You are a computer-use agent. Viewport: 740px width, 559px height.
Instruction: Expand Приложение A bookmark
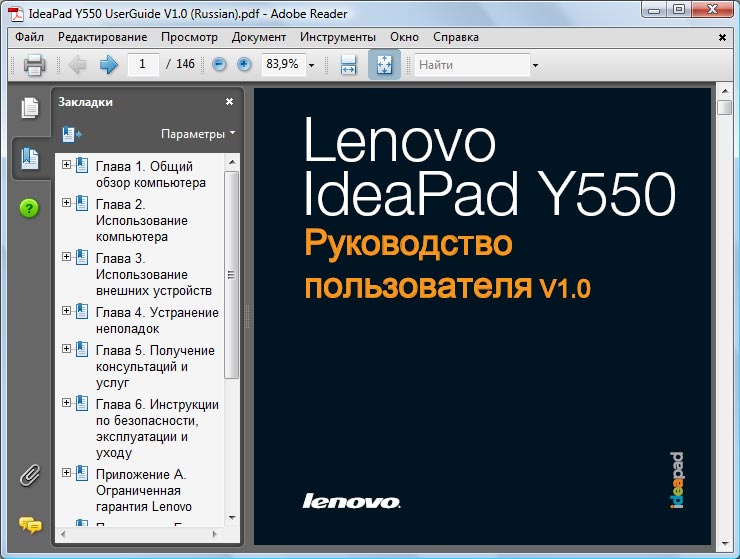[x=67, y=473]
